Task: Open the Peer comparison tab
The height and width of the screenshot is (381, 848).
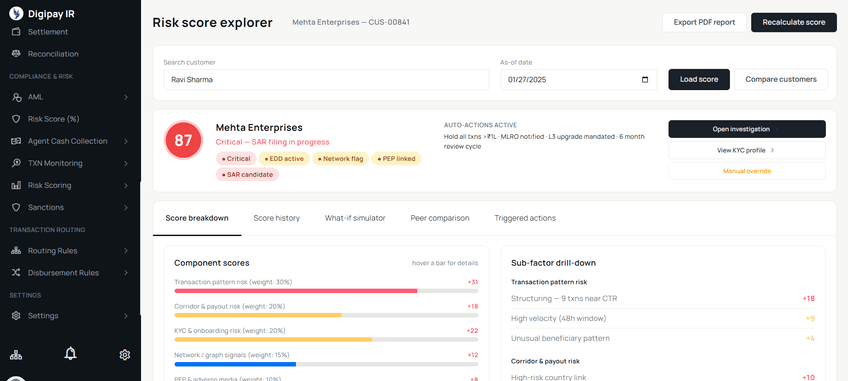Action: pos(440,218)
